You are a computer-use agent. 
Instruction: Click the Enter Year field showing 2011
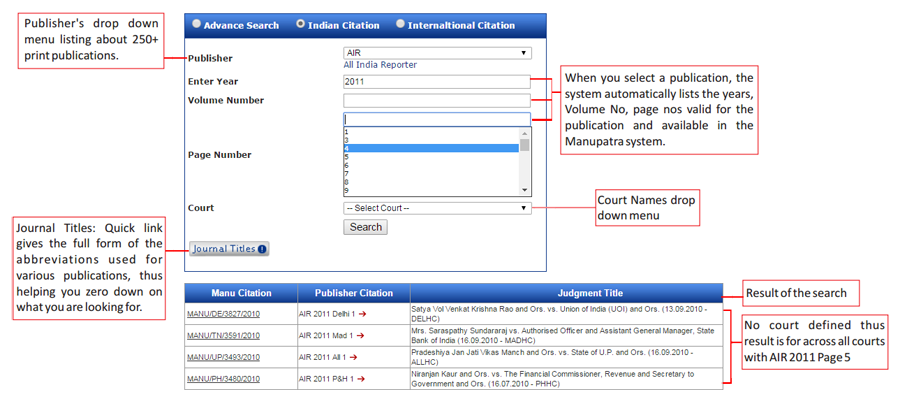point(437,82)
